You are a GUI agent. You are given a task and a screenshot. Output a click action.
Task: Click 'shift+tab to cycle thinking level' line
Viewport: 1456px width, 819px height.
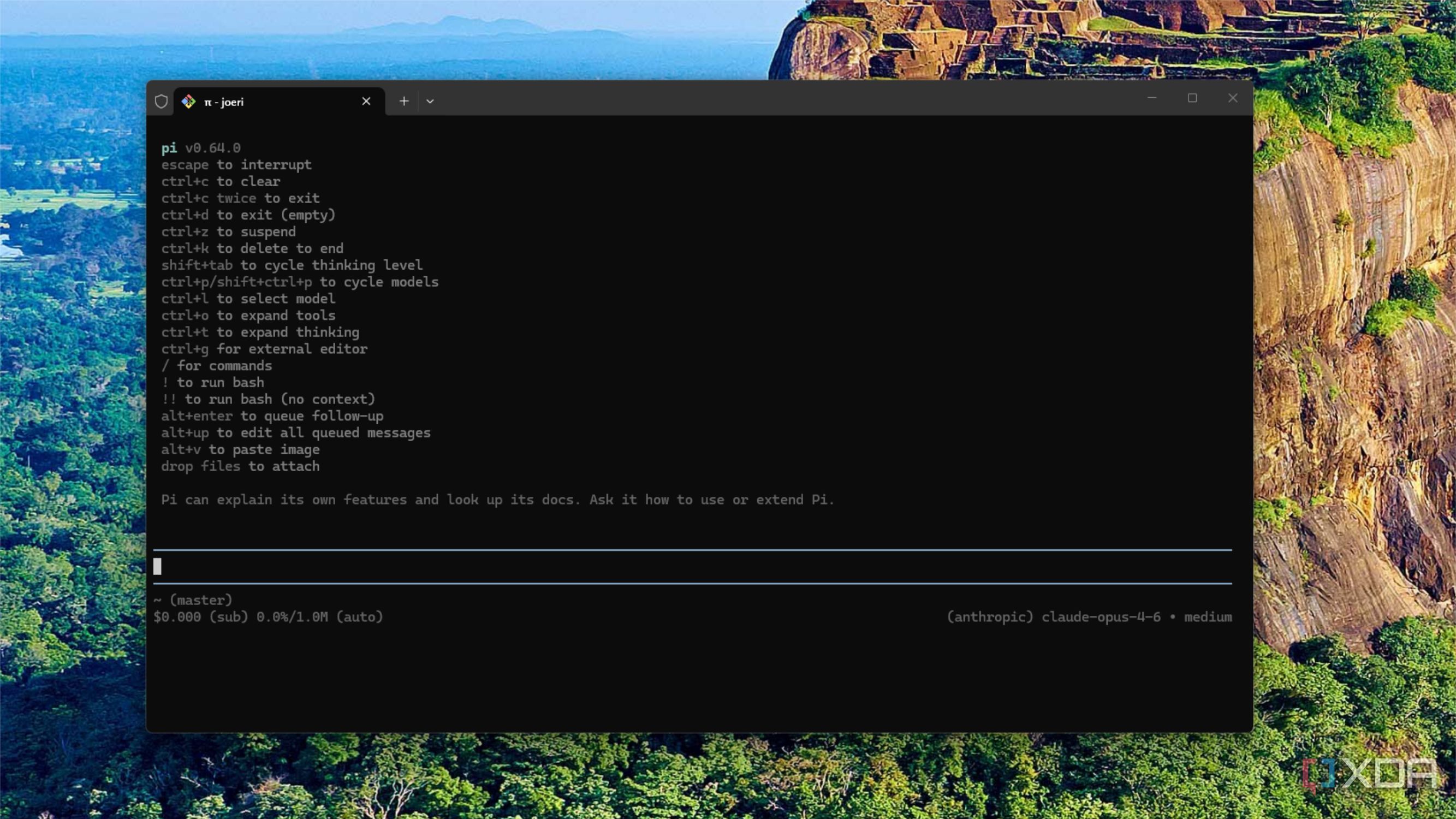(292, 266)
